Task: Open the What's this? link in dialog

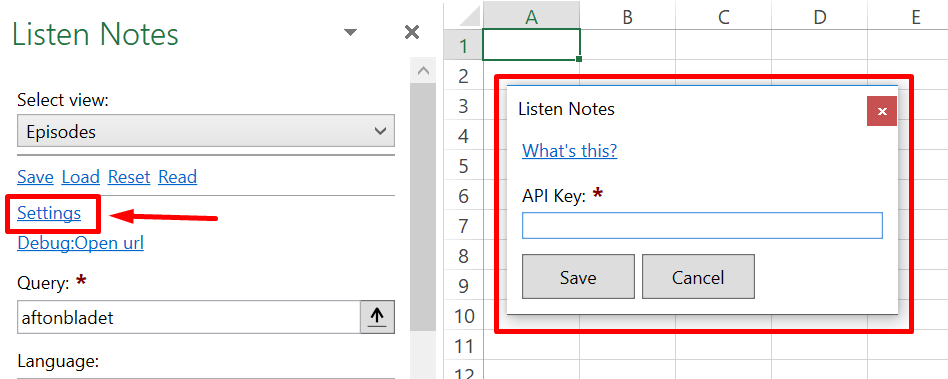Action: coord(570,151)
